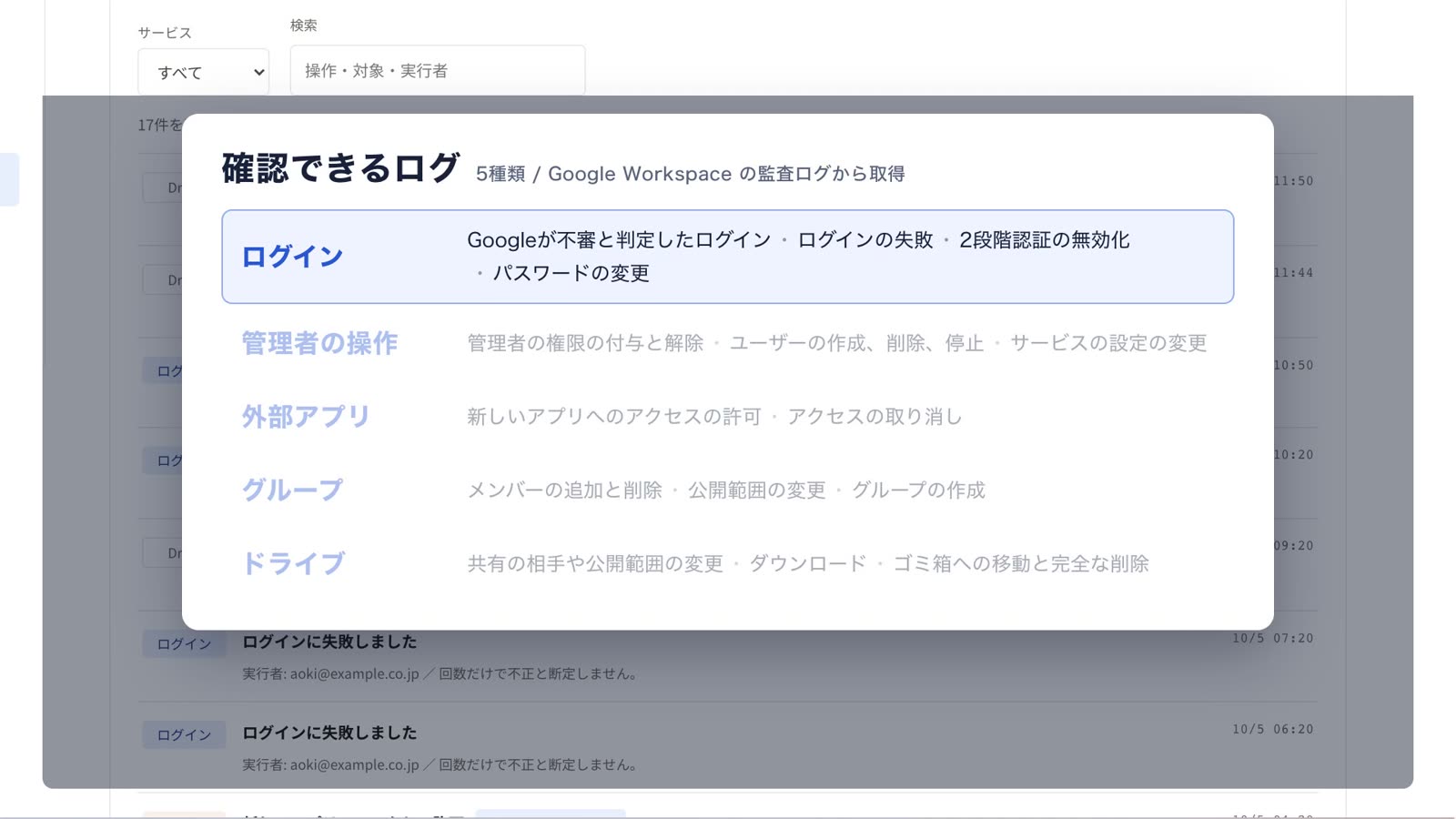Click the description Googleが不審と判定したログイン
The height and width of the screenshot is (819, 1456).
[x=619, y=240]
